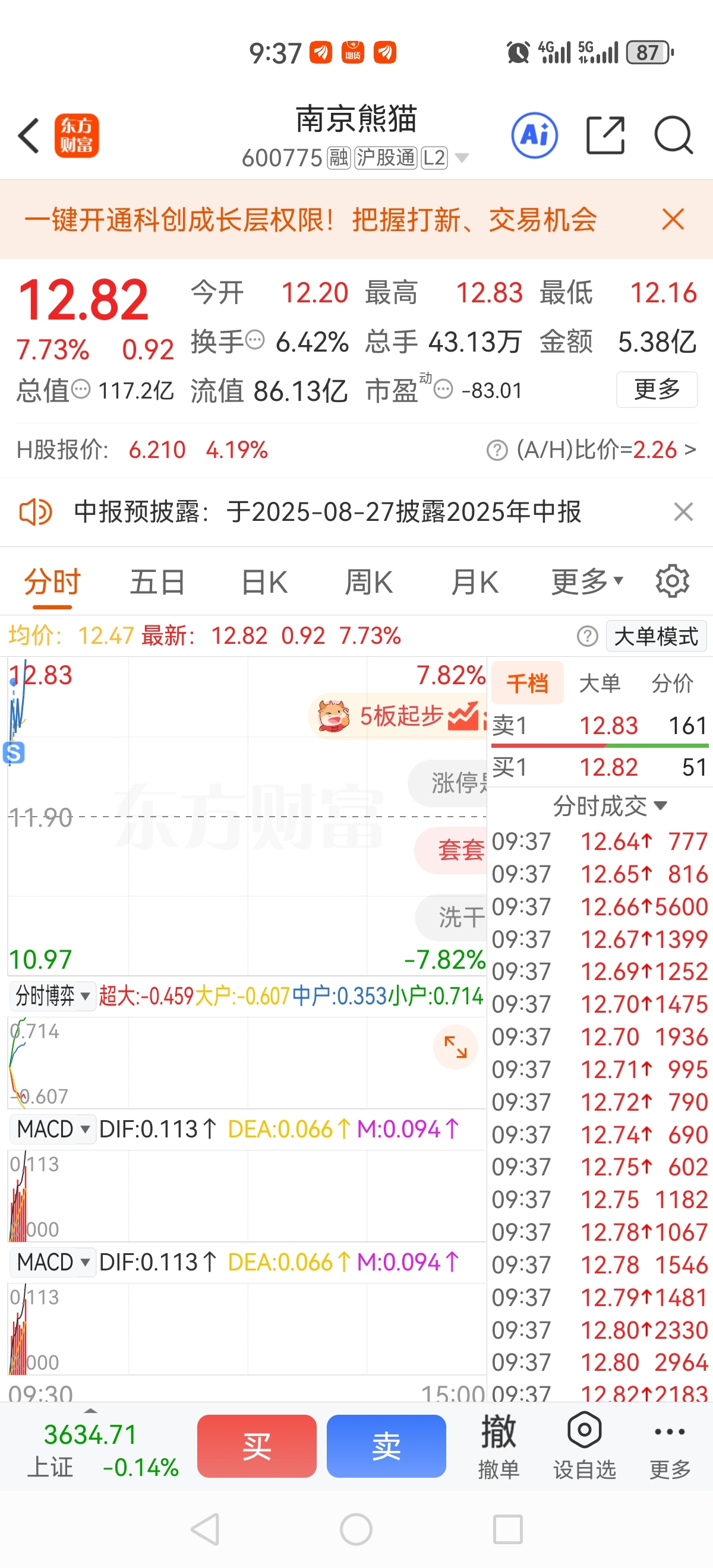Tap the speaker announcement icon
The width and height of the screenshot is (713, 1568).
pos(35,512)
